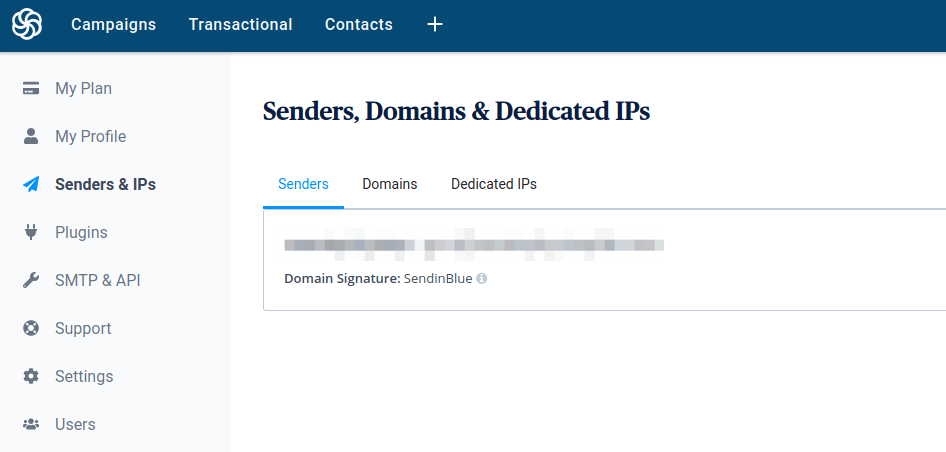Click the Support lifebuoy icon
Image resolution: width=946 pixels, height=452 pixels.
click(x=31, y=328)
